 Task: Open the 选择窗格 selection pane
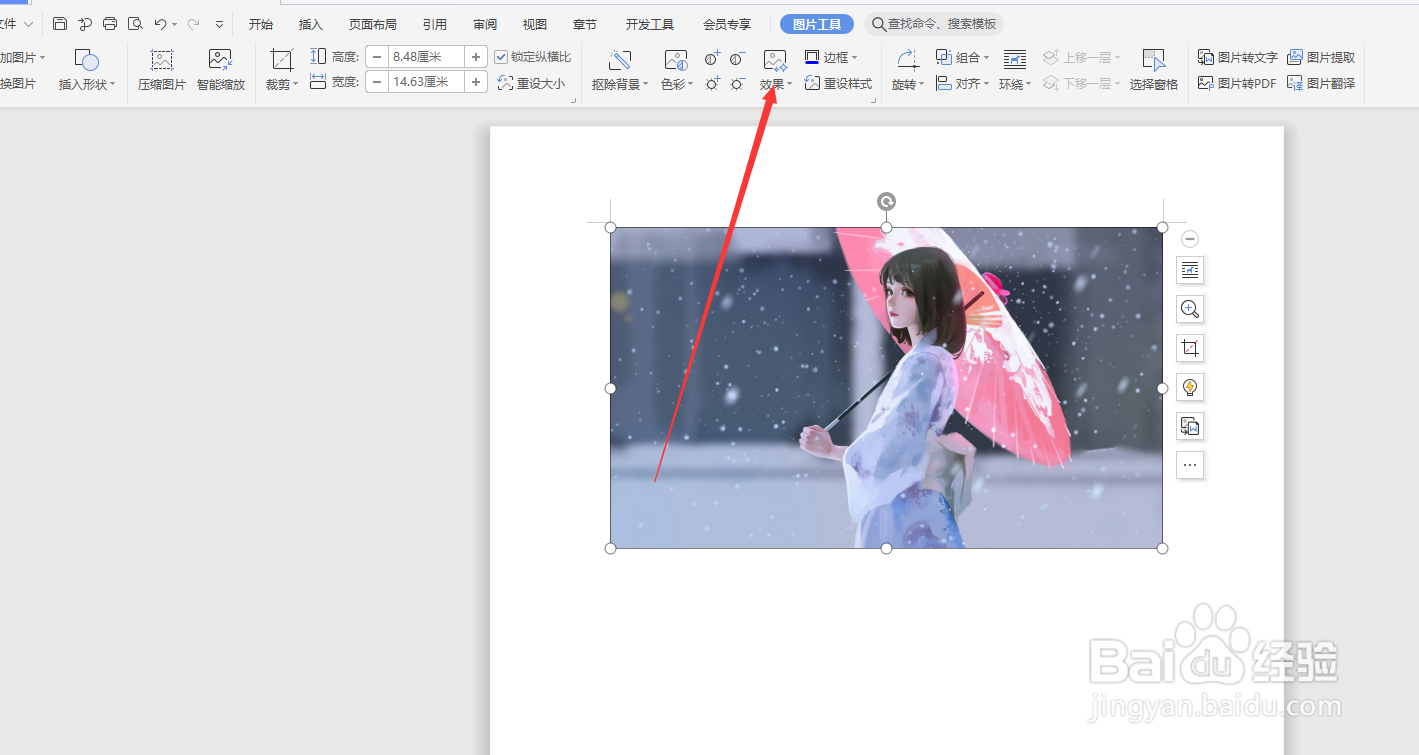[x=1154, y=70]
